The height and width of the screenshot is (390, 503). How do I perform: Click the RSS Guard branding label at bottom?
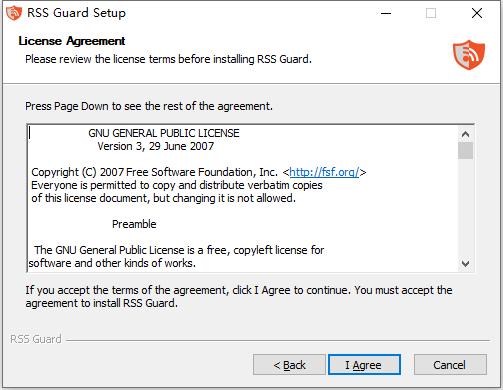pos(36,339)
